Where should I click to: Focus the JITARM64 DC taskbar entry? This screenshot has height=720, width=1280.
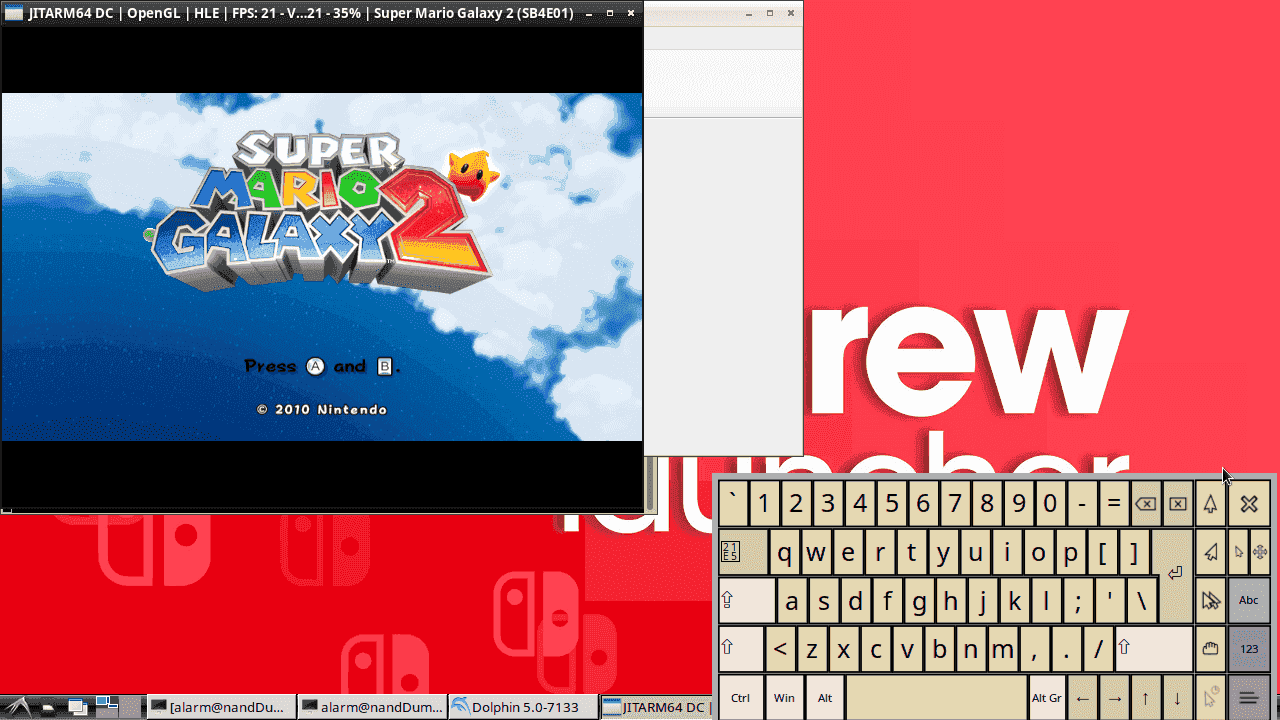point(658,707)
